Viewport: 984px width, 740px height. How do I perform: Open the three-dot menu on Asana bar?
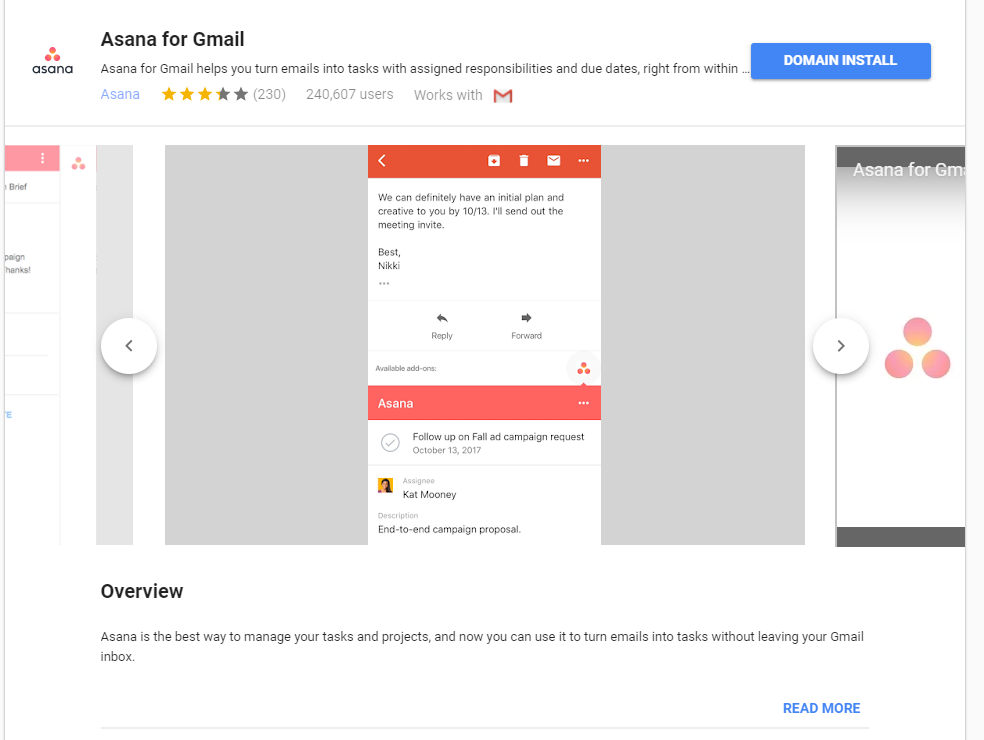tap(583, 403)
